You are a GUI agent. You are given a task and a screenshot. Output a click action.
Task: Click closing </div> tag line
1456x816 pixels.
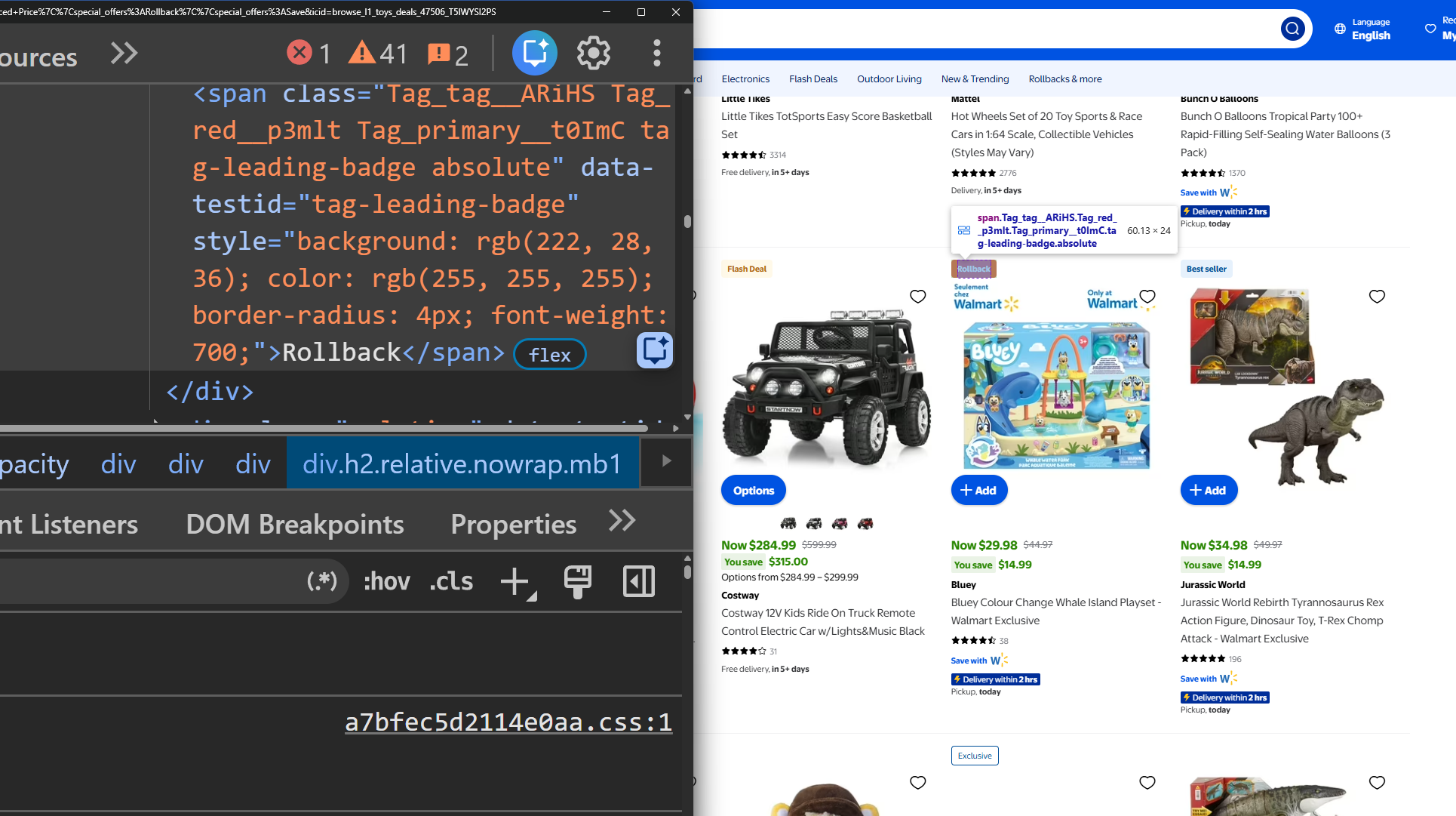coord(210,391)
